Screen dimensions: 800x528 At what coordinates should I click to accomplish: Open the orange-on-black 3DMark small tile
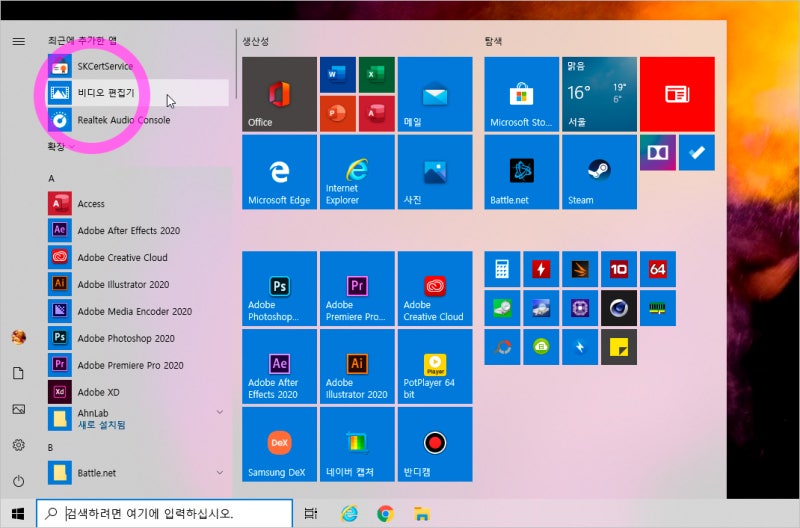[580, 269]
